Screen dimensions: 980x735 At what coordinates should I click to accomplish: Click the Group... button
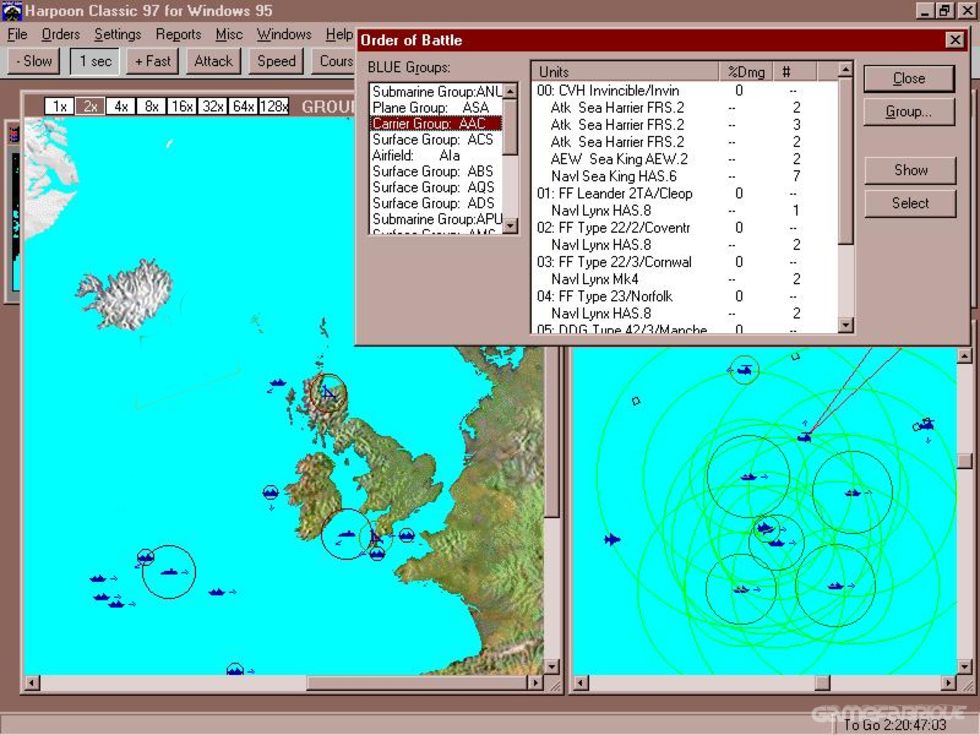[909, 112]
